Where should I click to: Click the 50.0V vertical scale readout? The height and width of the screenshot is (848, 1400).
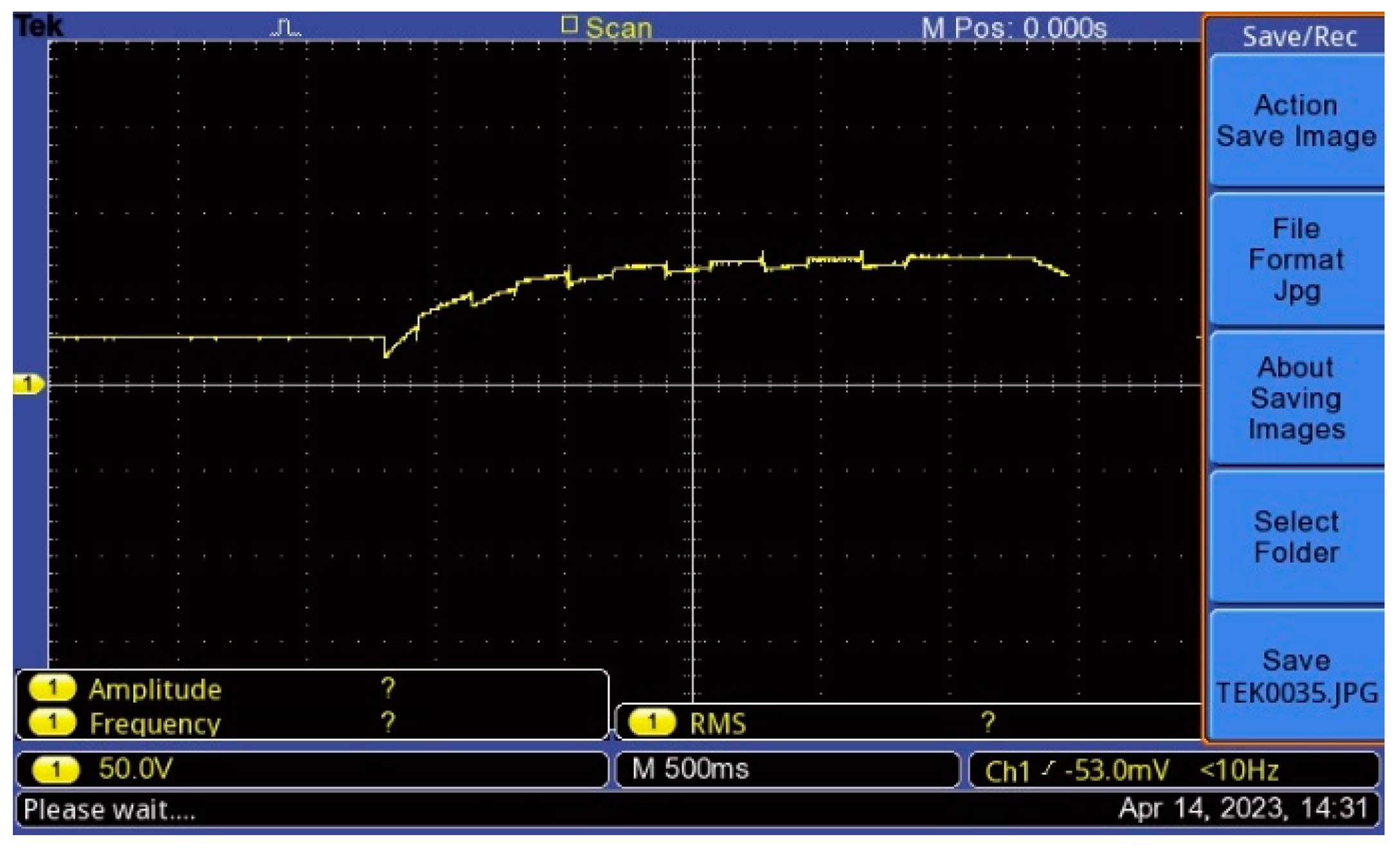tap(135, 769)
